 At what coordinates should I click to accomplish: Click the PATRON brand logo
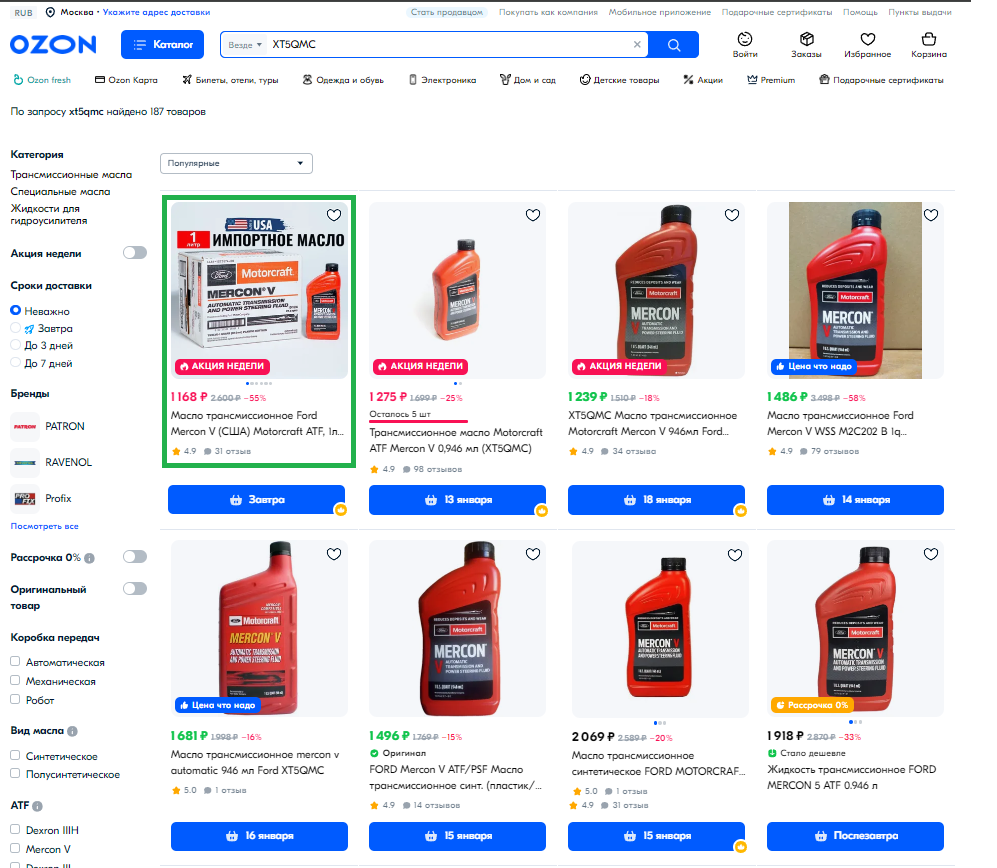[25, 427]
